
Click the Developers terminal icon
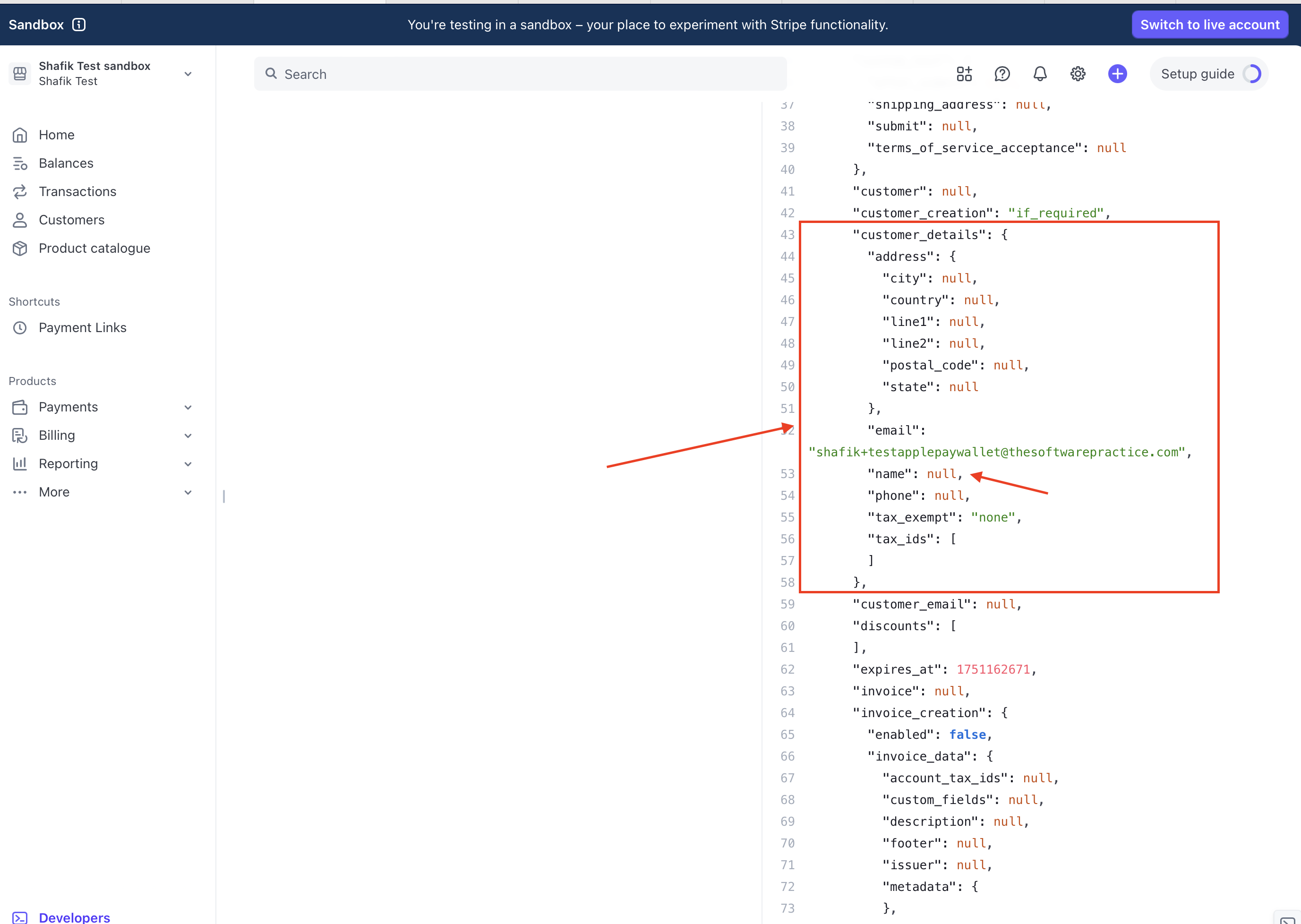(20, 918)
